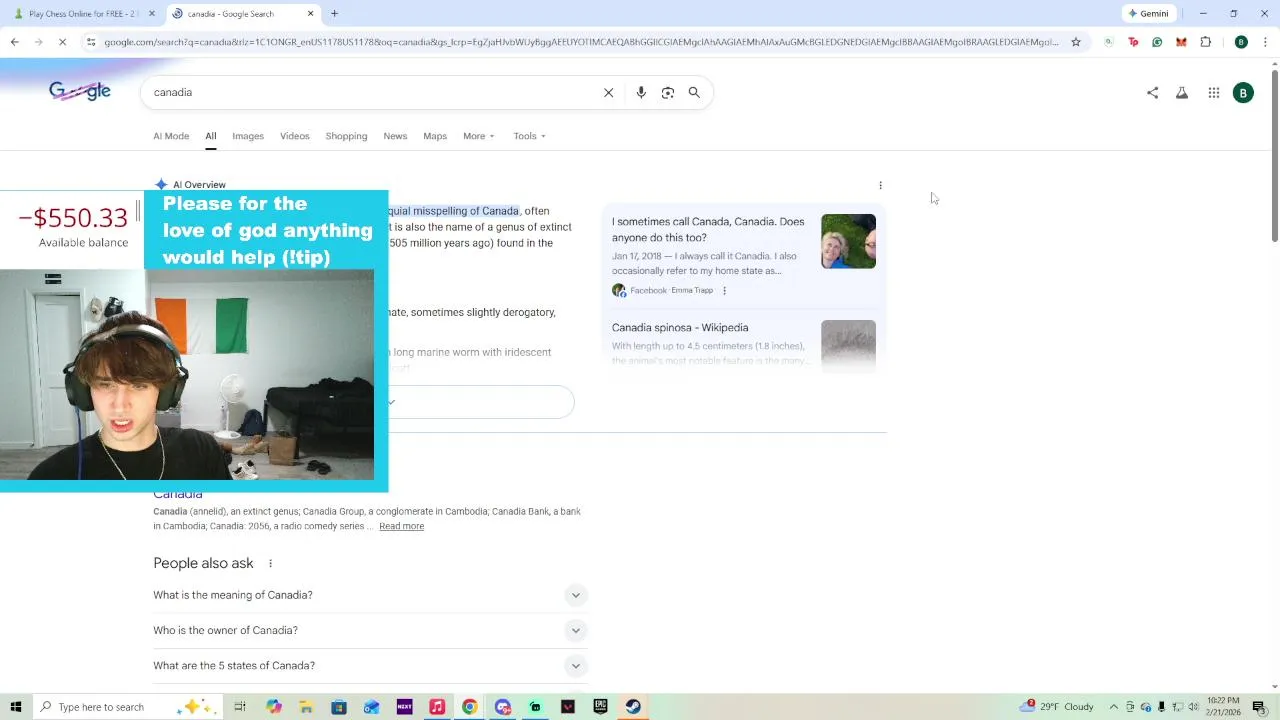Click the page vertical scrollbar

coord(1274,156)
